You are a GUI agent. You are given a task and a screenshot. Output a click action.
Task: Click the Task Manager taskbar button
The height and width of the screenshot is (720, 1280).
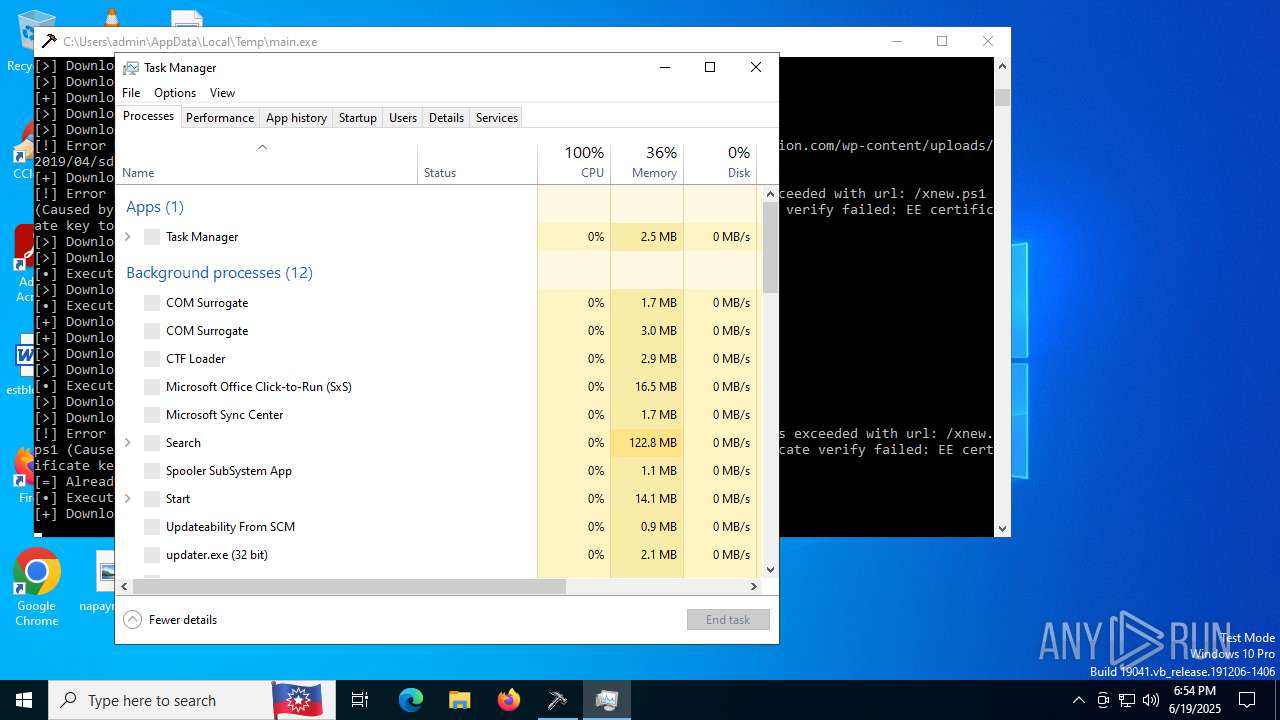(x=607, y=700)
